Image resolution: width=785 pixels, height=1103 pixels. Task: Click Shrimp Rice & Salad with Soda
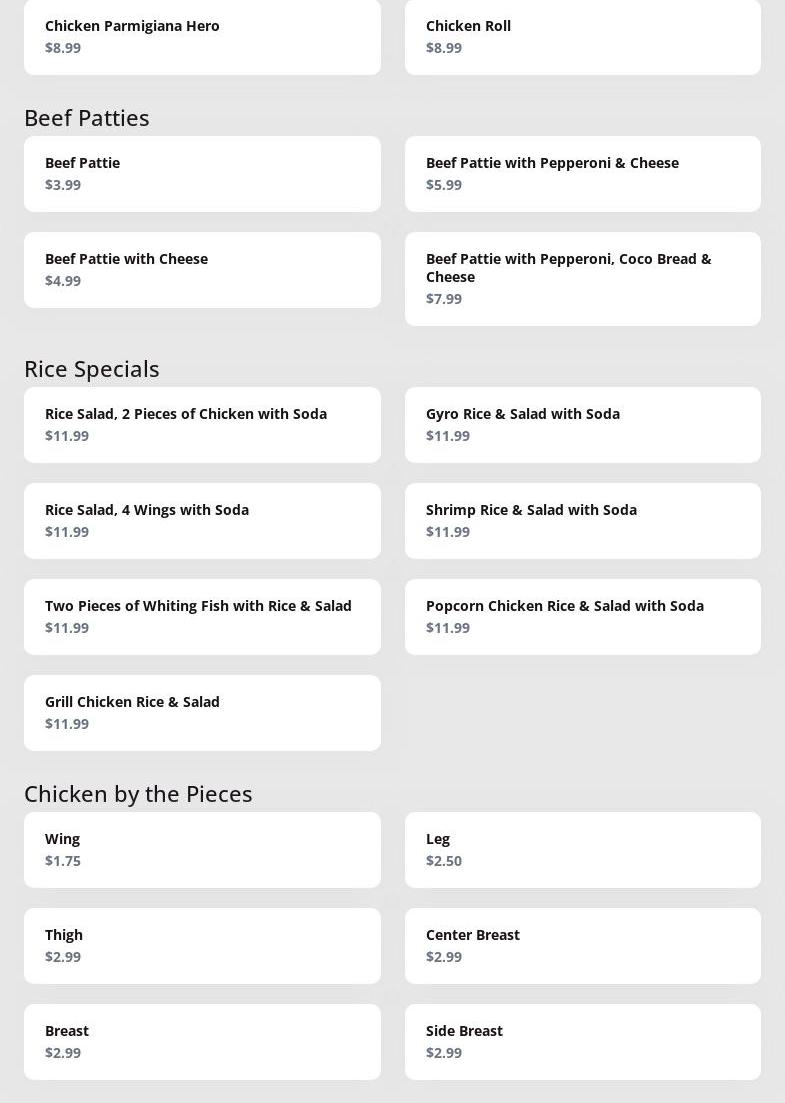[x=582, y=520]
